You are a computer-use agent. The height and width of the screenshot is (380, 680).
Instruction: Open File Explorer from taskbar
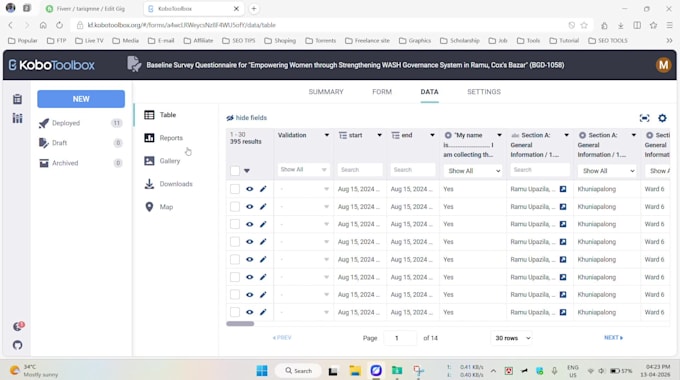click(355, 370)
